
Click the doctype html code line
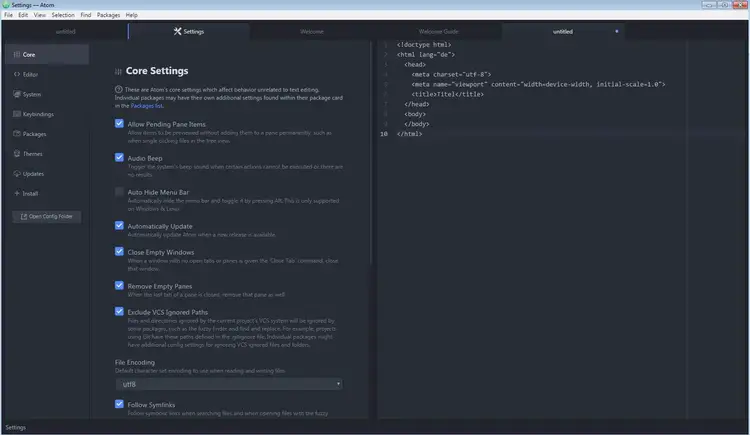coord(424,45)
